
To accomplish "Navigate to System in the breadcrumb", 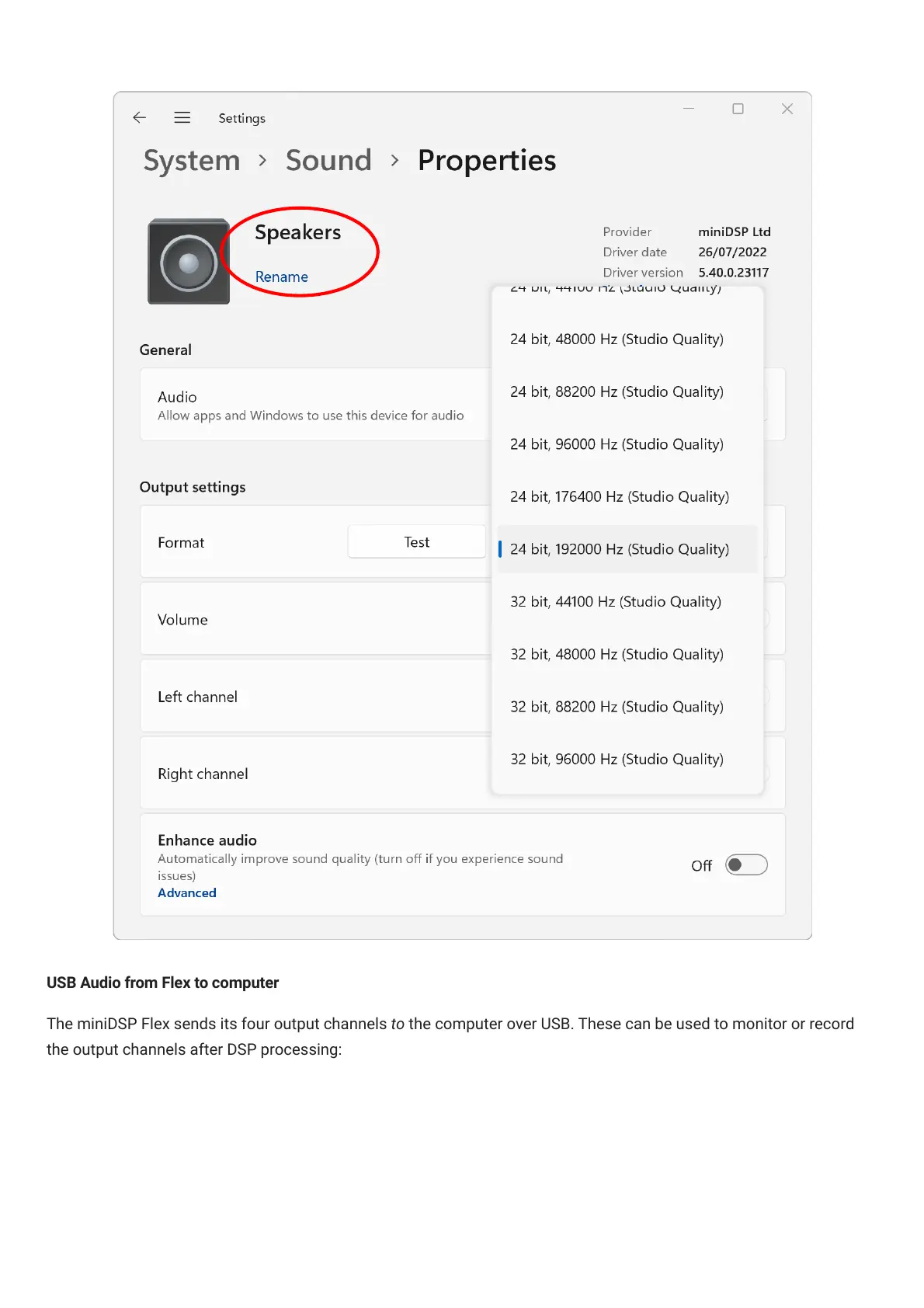I will click(x=192, y=161).
